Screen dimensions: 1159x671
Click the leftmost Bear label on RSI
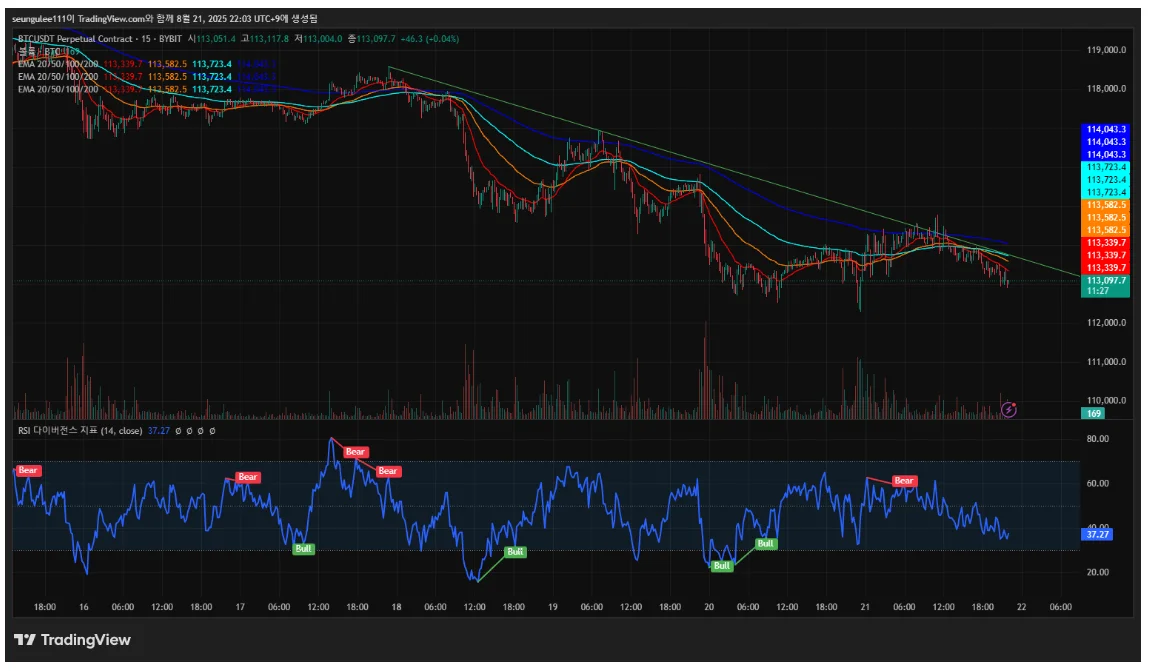(28, 470)
